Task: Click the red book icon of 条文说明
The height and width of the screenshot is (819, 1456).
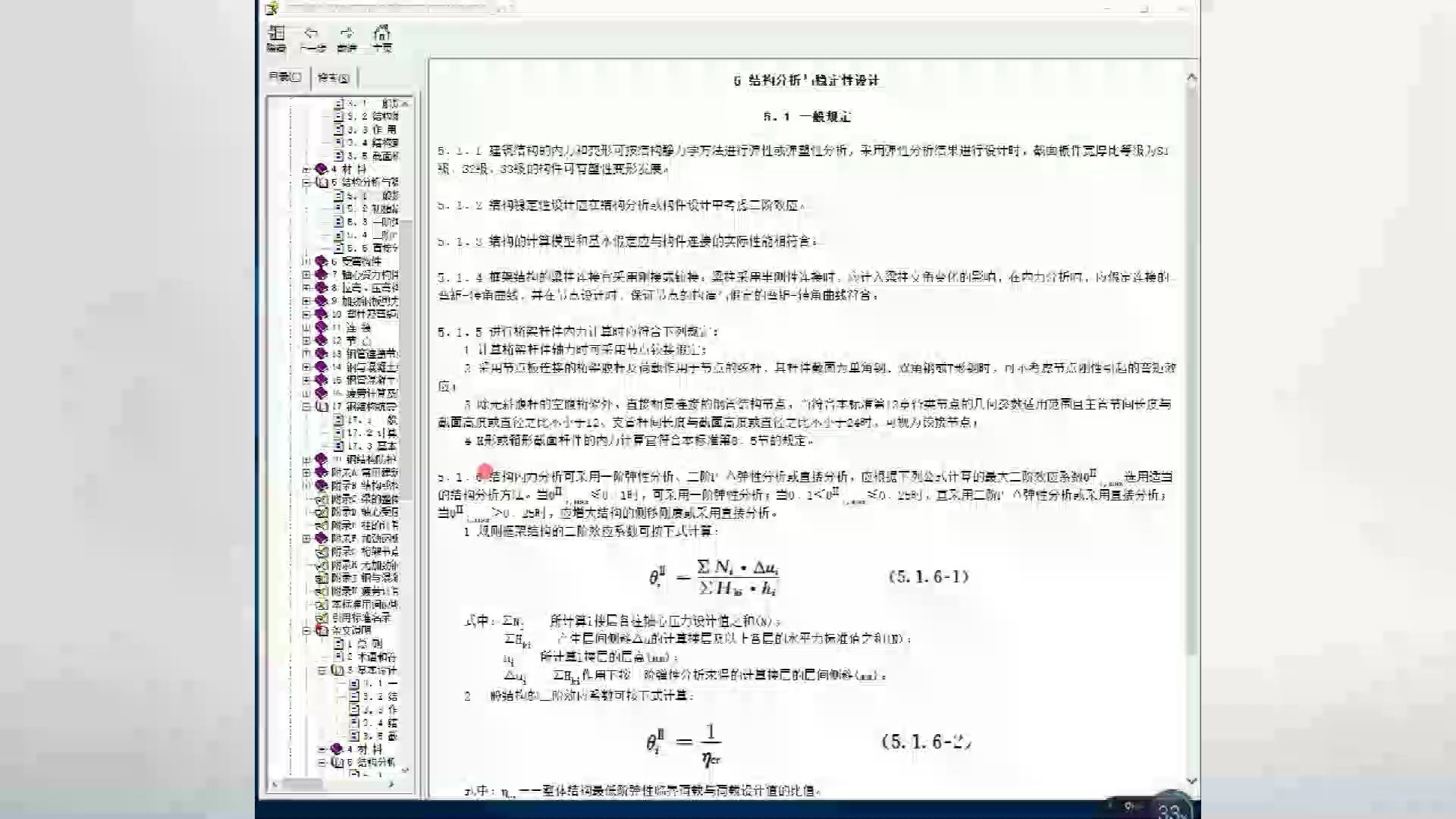Action: click(x=321, y=630)
